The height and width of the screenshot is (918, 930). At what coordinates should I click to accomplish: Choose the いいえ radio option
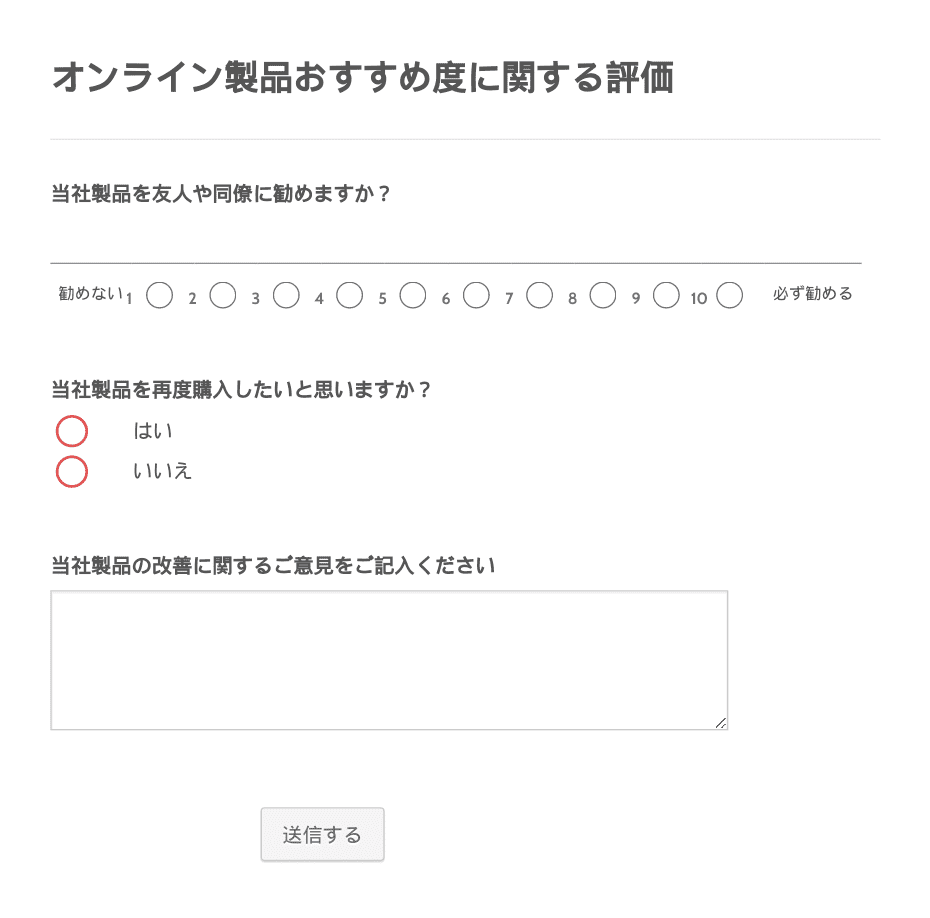point(72,471)
